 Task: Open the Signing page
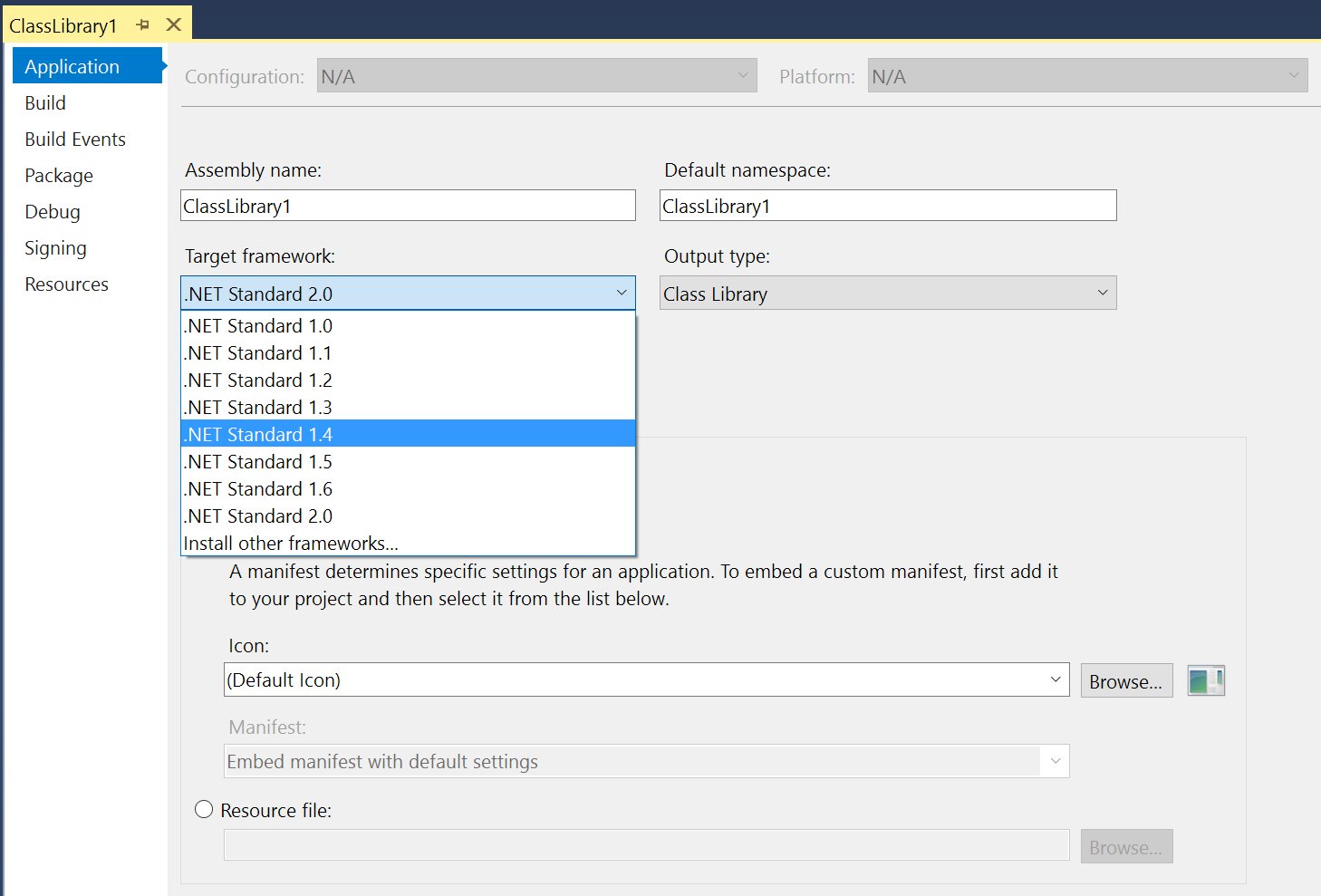pyautogui.click(x=55, y=247)
